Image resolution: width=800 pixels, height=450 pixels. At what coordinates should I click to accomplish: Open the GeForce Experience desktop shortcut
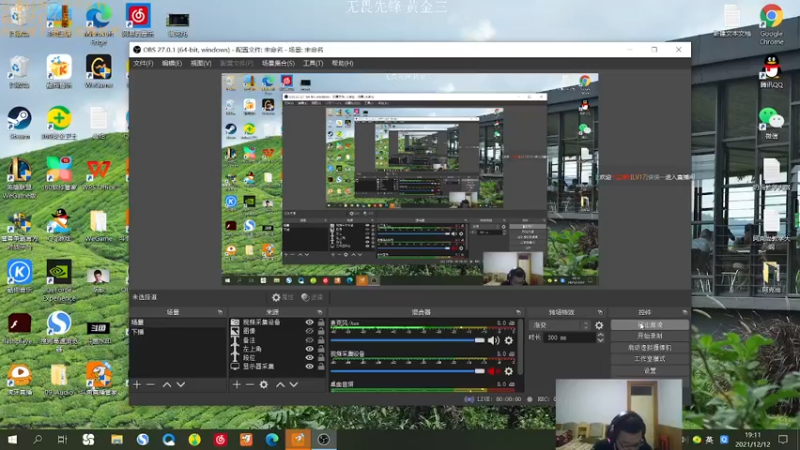click(x=59, y=281)
